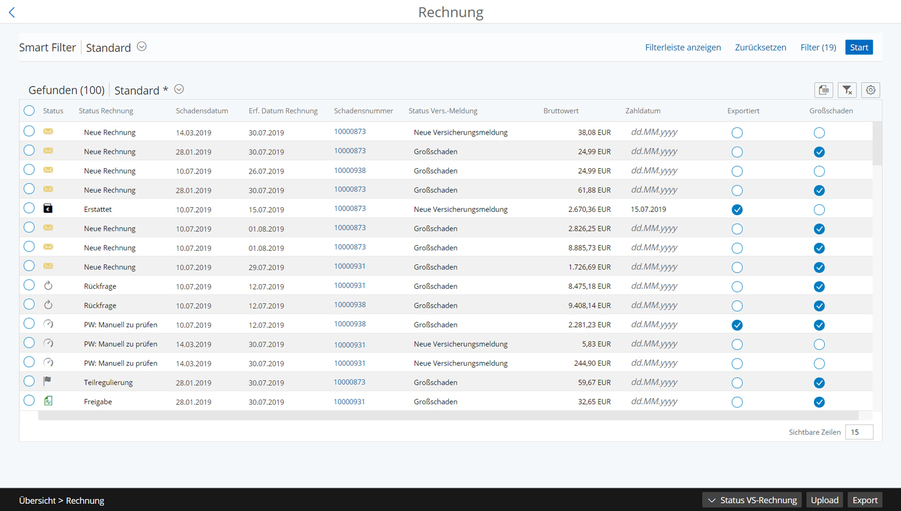Uncheck Exportiert for the Erstattet row
Image resolution: width=901 pixels, height=511 pixels.
click(x=737, y=210)
